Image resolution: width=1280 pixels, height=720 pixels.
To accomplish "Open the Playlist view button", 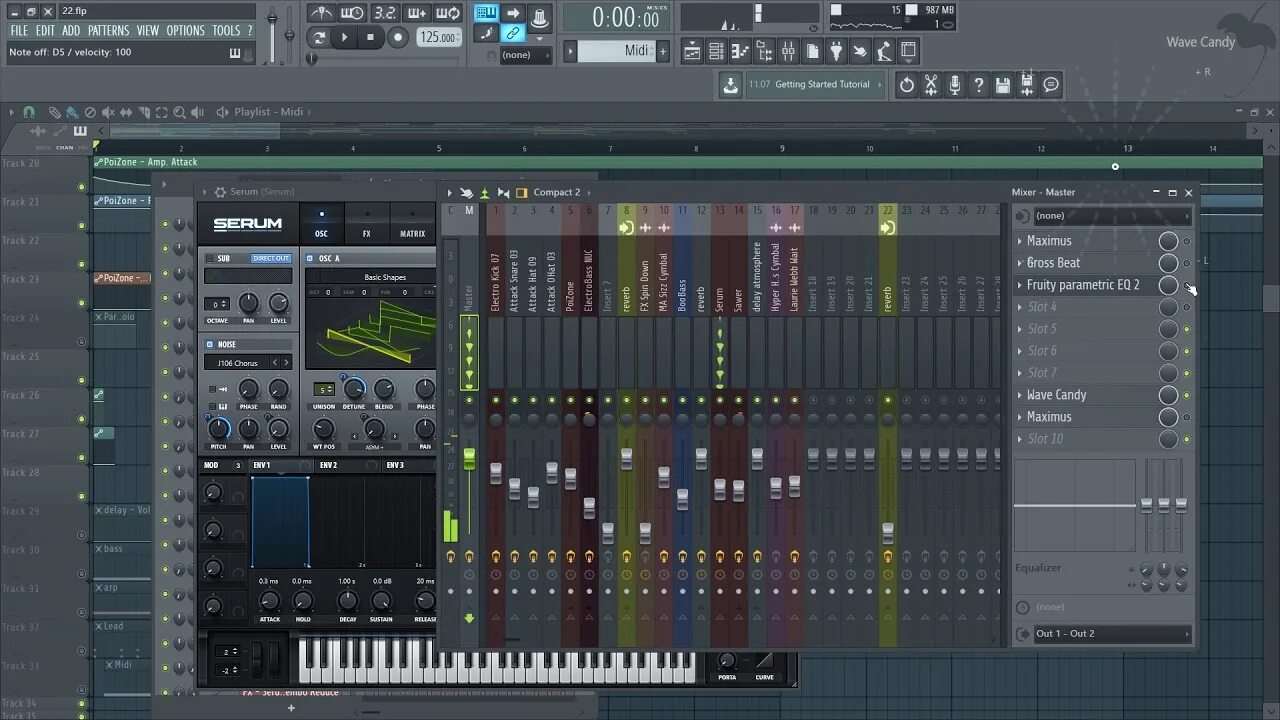I will pyautogui.click(x=692, y=51).
